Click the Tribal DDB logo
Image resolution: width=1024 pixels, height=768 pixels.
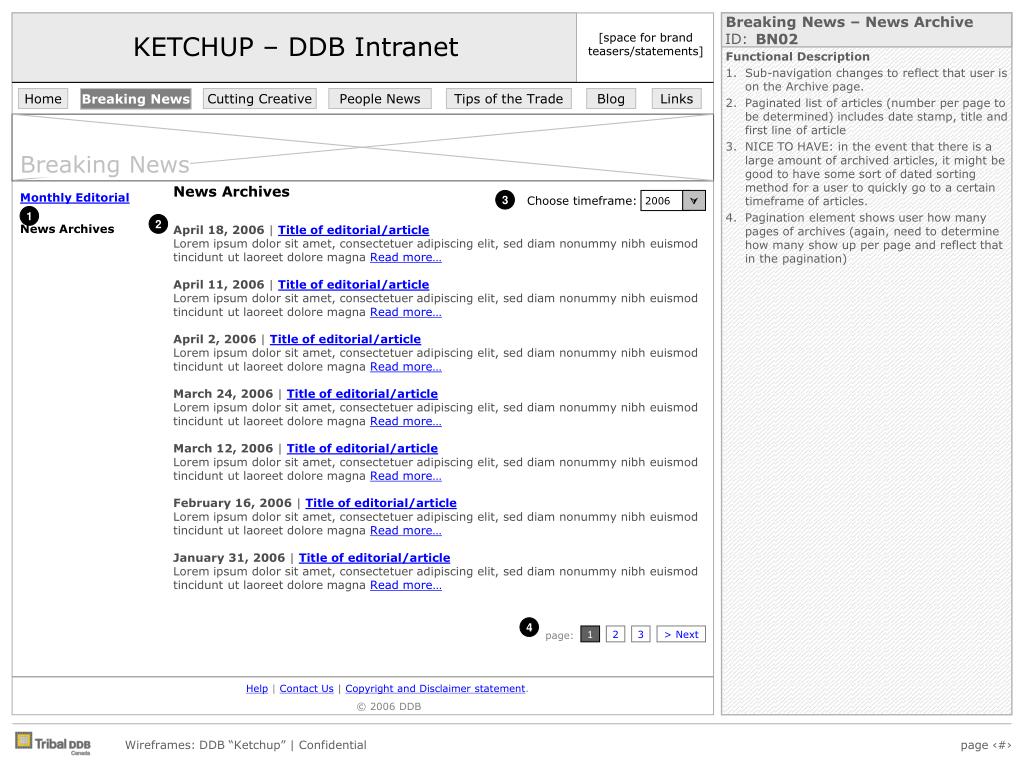[x=53, y=743]
